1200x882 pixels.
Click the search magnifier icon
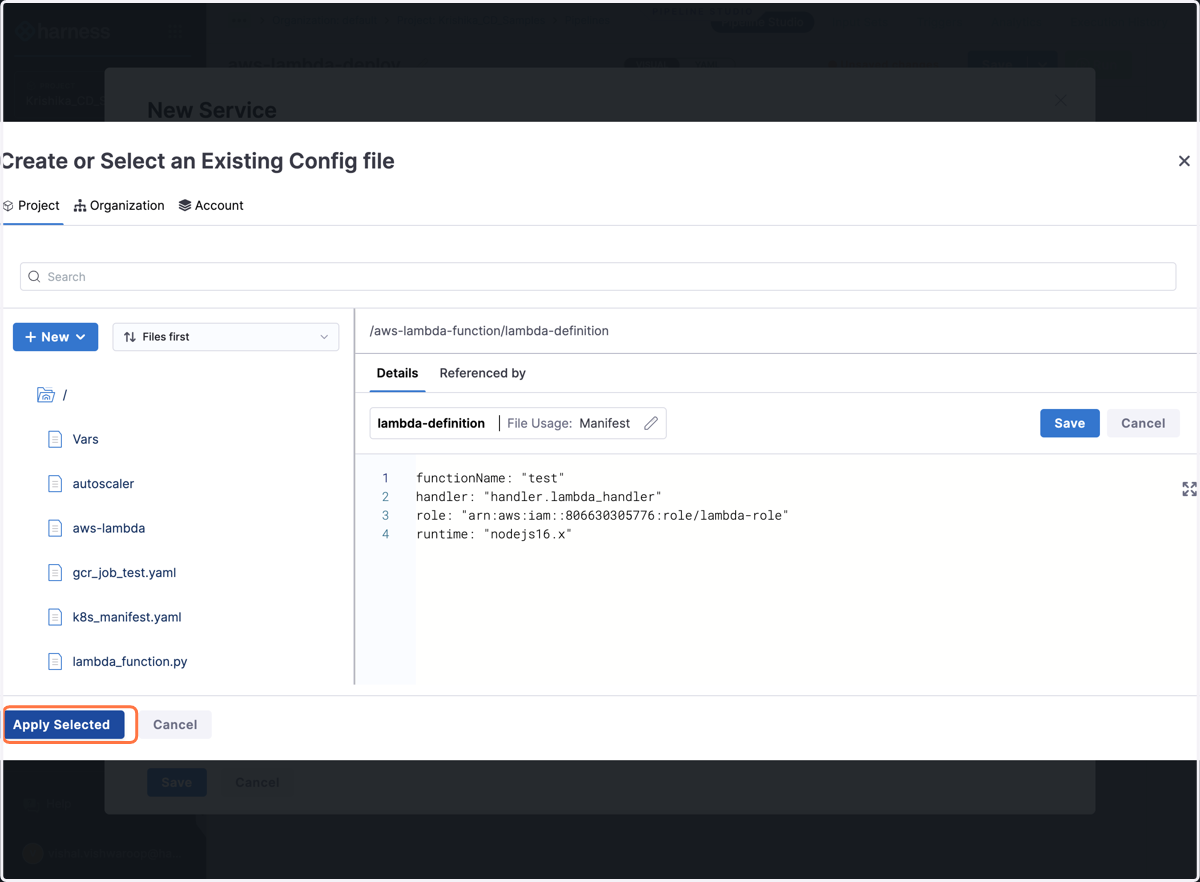[34, 277]
